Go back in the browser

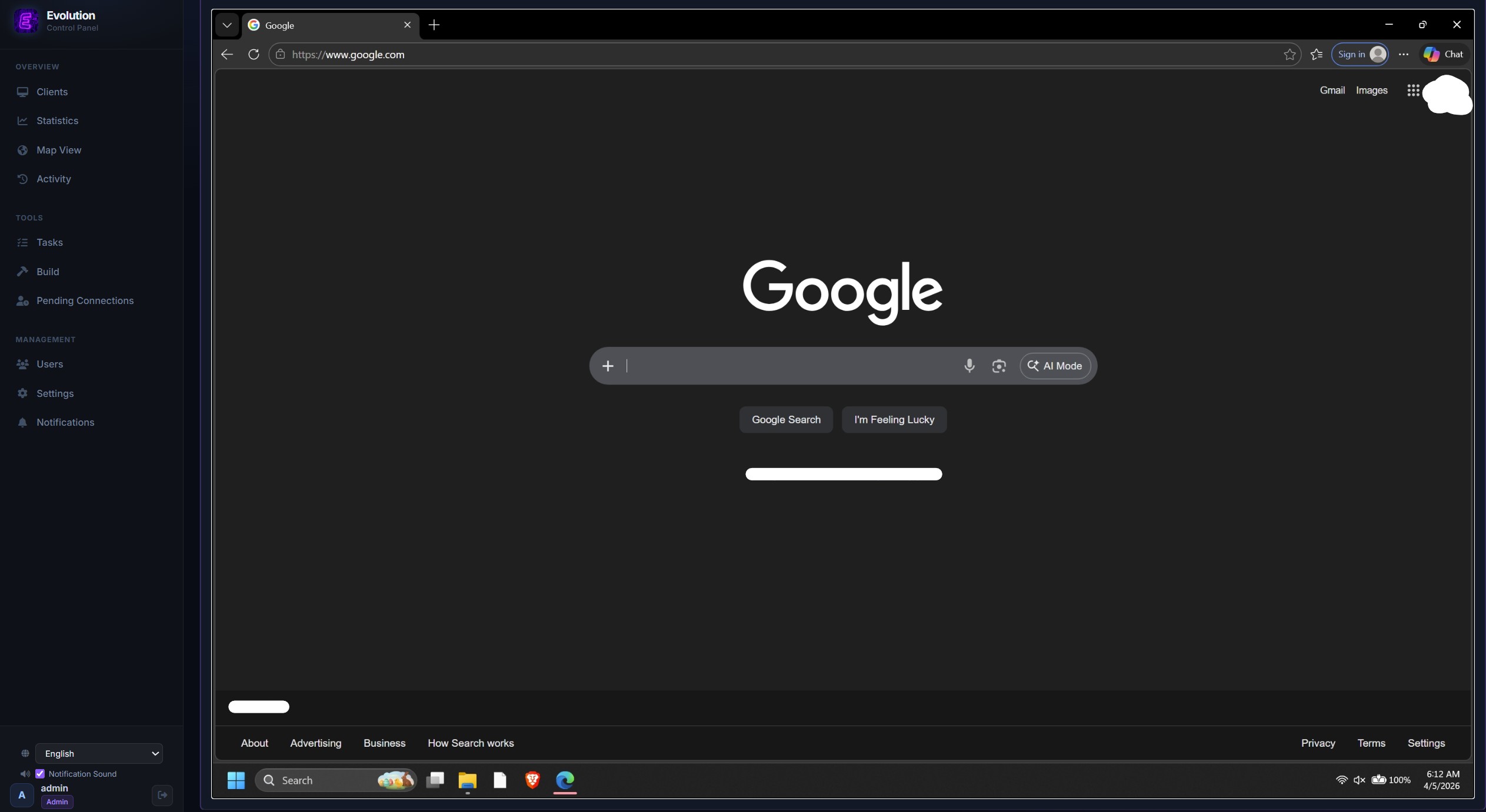[227, 54]
